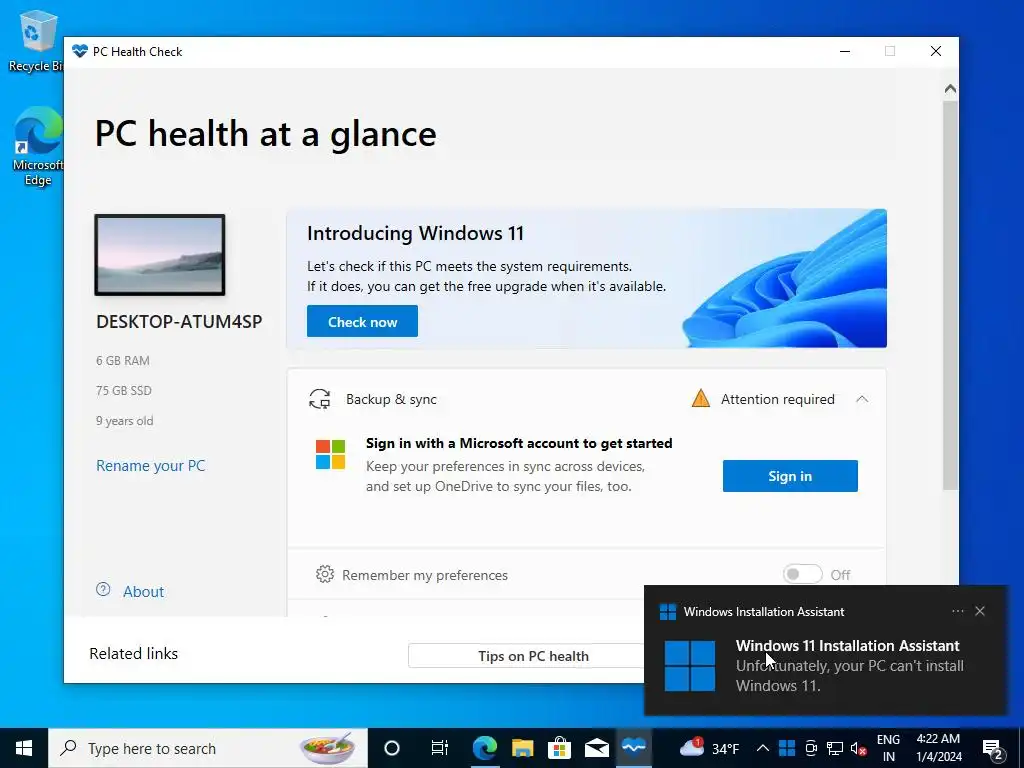Click the Meet Now tray icon
Screen dimensions: 1024x768
(811, 748)
